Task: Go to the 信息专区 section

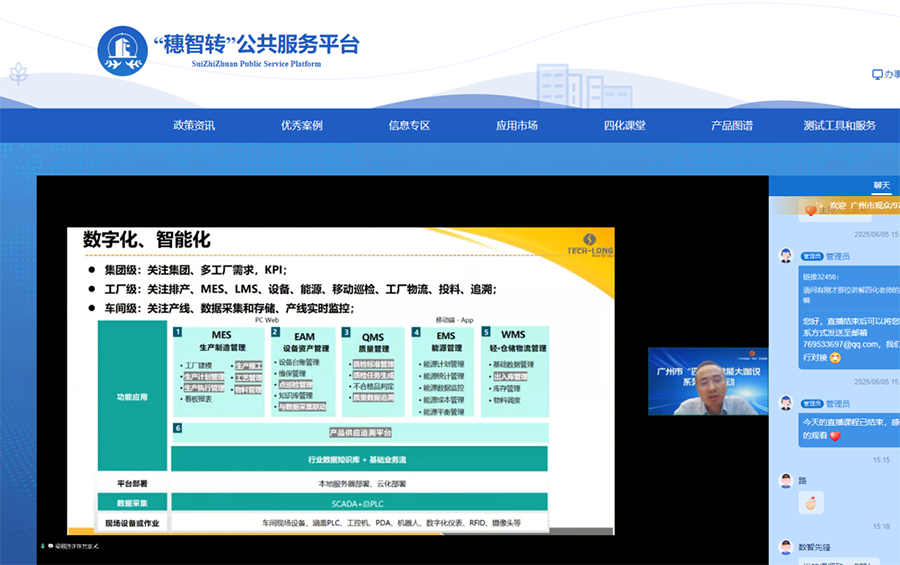Action: pos(409,125)
